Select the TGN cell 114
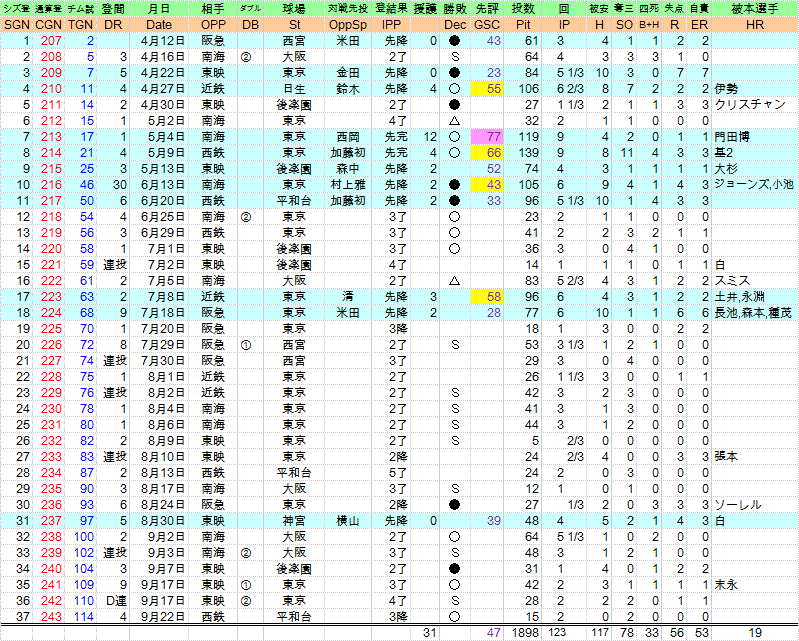This screenshot has width=799, height=641. click(84, 617)
